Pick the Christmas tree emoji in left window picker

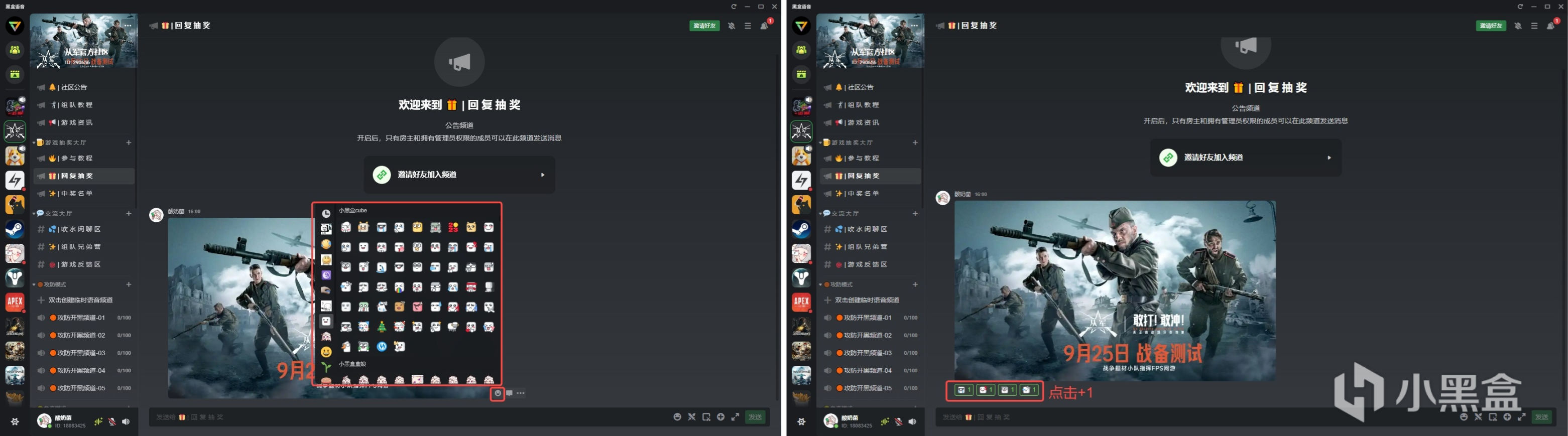382,327
